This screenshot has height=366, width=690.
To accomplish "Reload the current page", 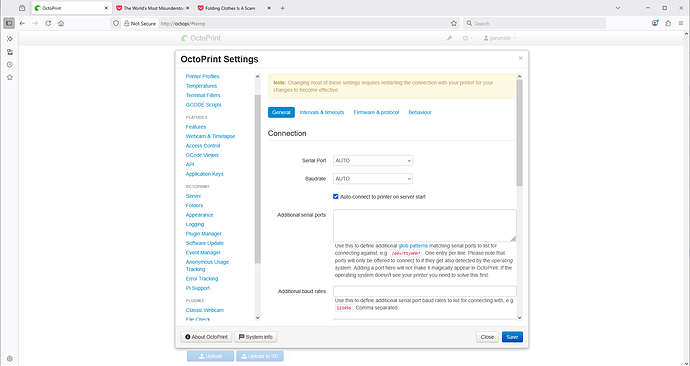I will (48, 23).
